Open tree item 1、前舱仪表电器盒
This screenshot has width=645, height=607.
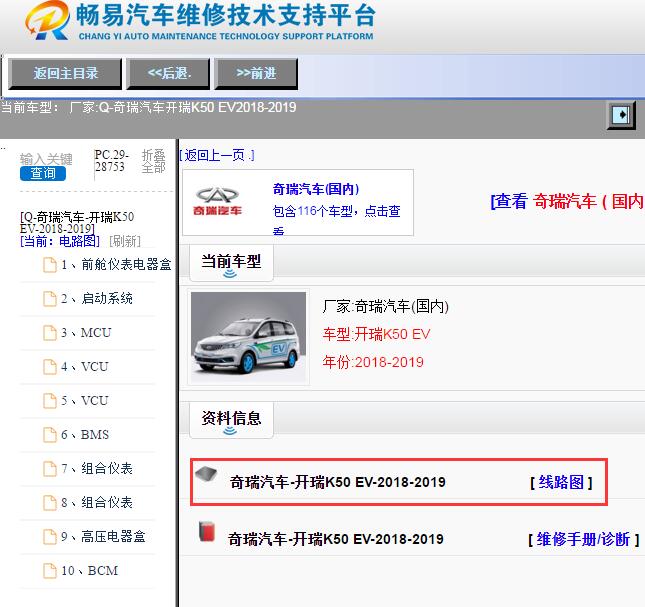tap(116, 264)
